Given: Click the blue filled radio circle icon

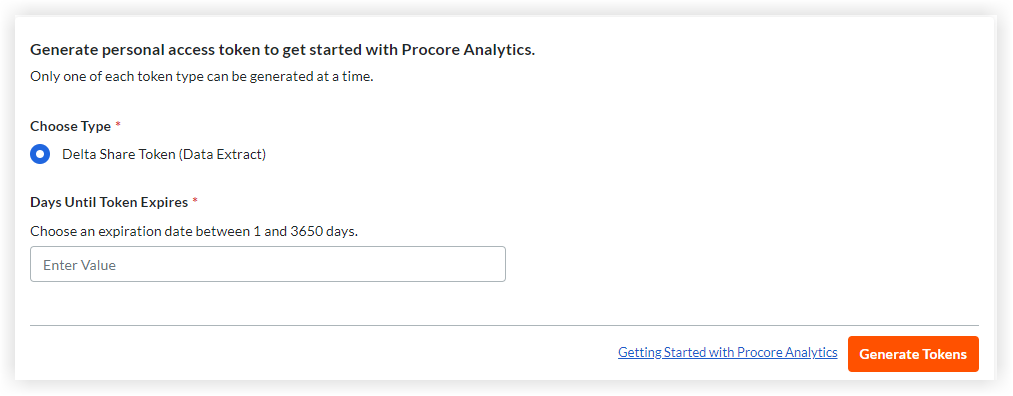Looking at the screenshot, I should click(40, 154).
